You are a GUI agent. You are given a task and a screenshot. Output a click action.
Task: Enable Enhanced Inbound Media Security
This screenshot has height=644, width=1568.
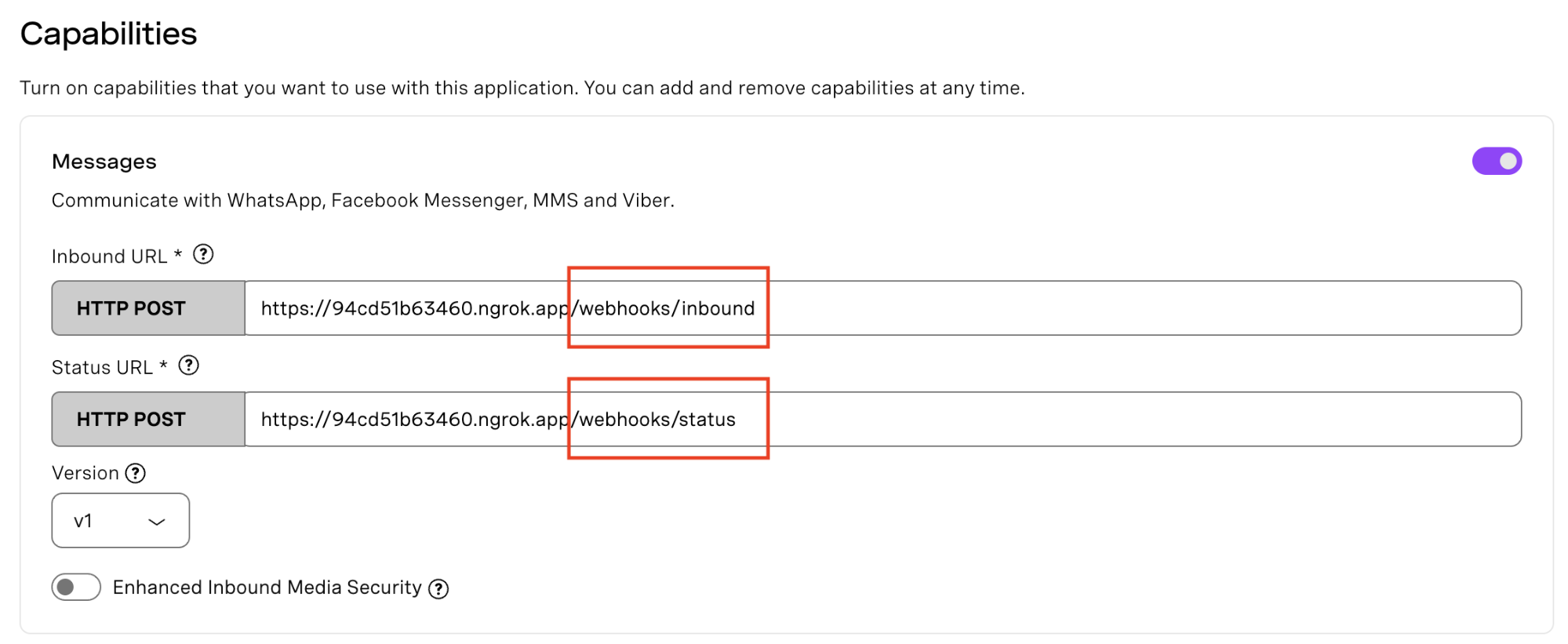[75, 587]
